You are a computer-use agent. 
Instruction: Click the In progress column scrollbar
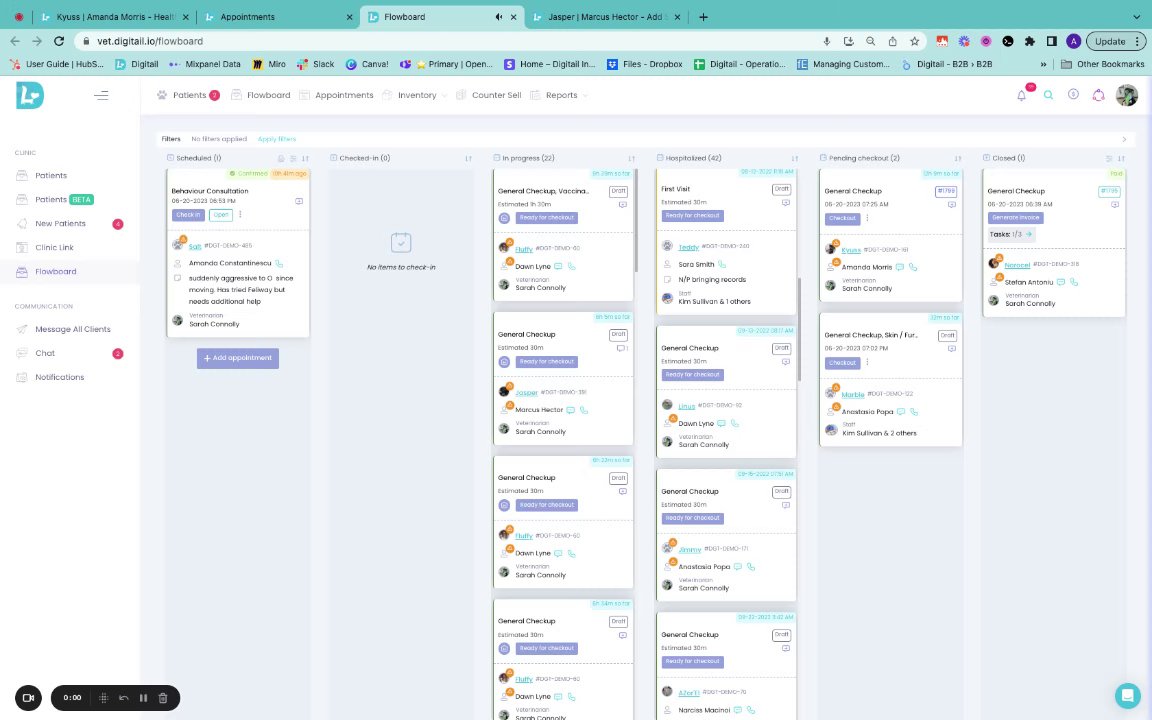[636, 221]
